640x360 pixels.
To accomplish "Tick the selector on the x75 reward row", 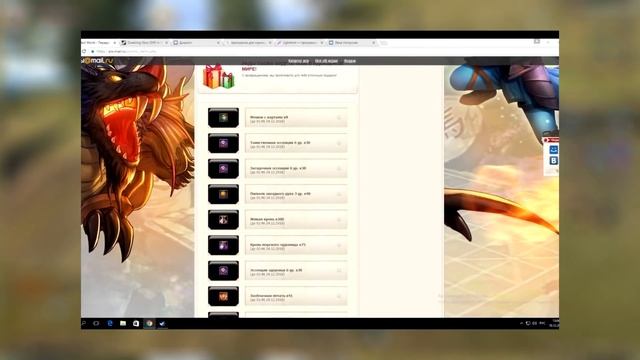I will point(338,246).
